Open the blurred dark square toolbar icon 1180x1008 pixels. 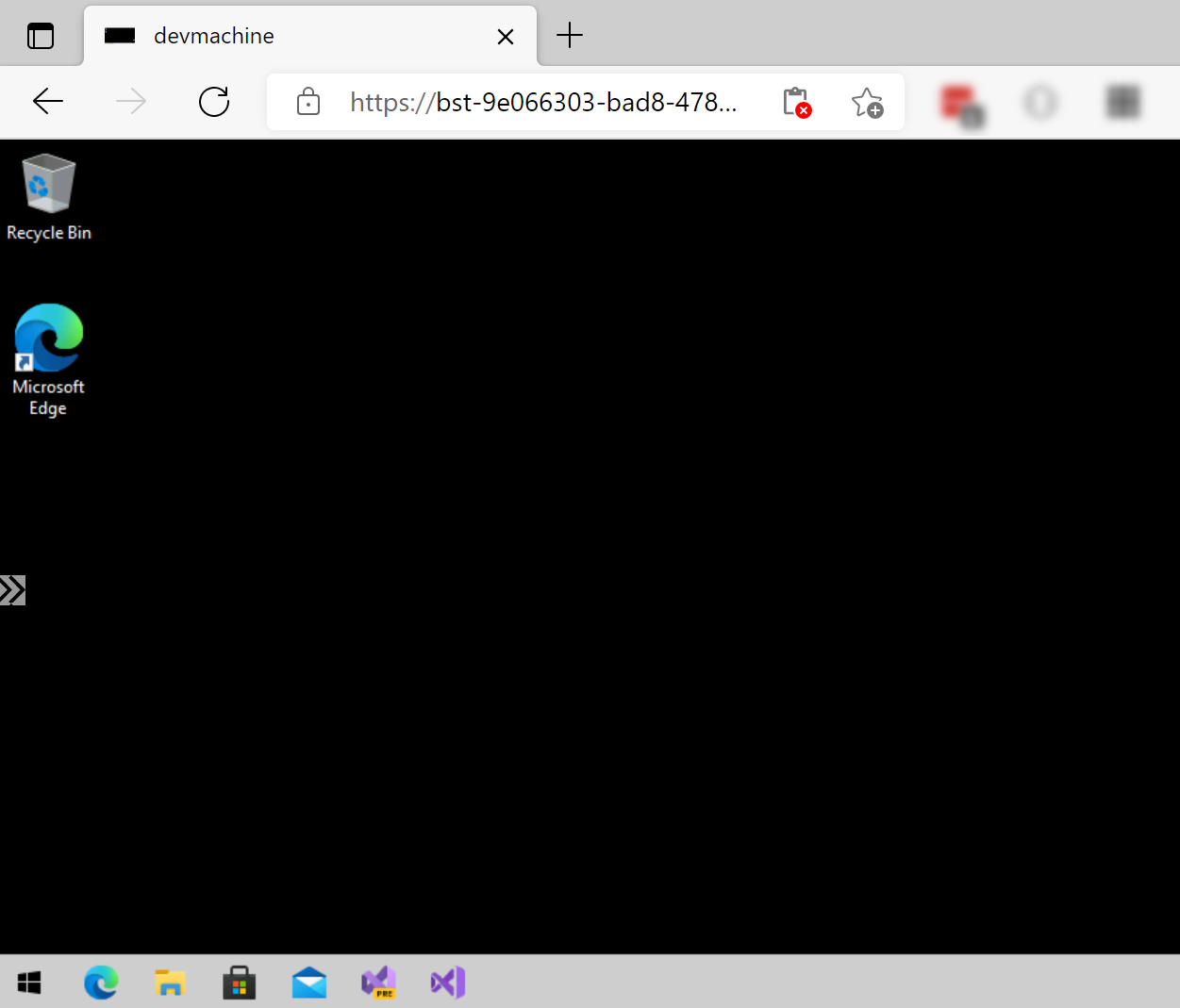coord(1123,102)
